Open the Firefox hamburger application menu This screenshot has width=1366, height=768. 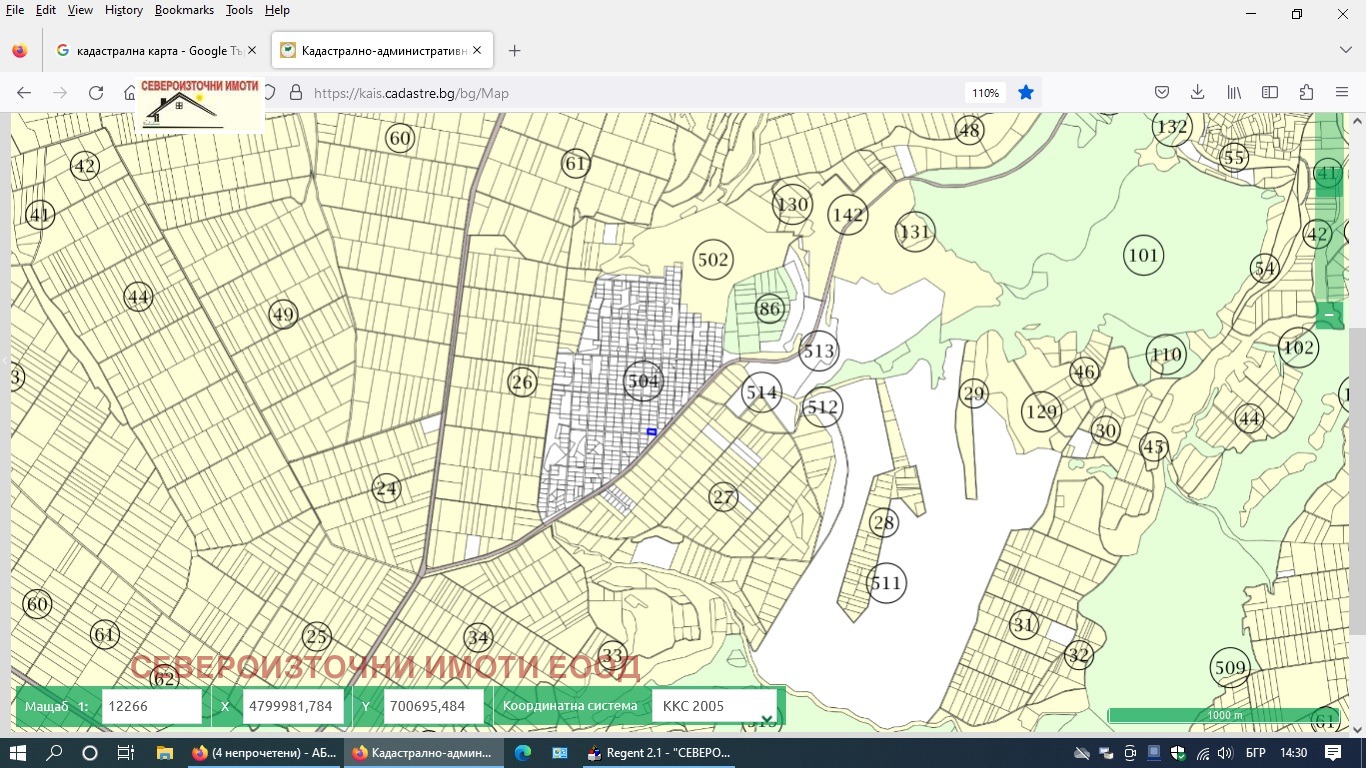[1342, 93]
